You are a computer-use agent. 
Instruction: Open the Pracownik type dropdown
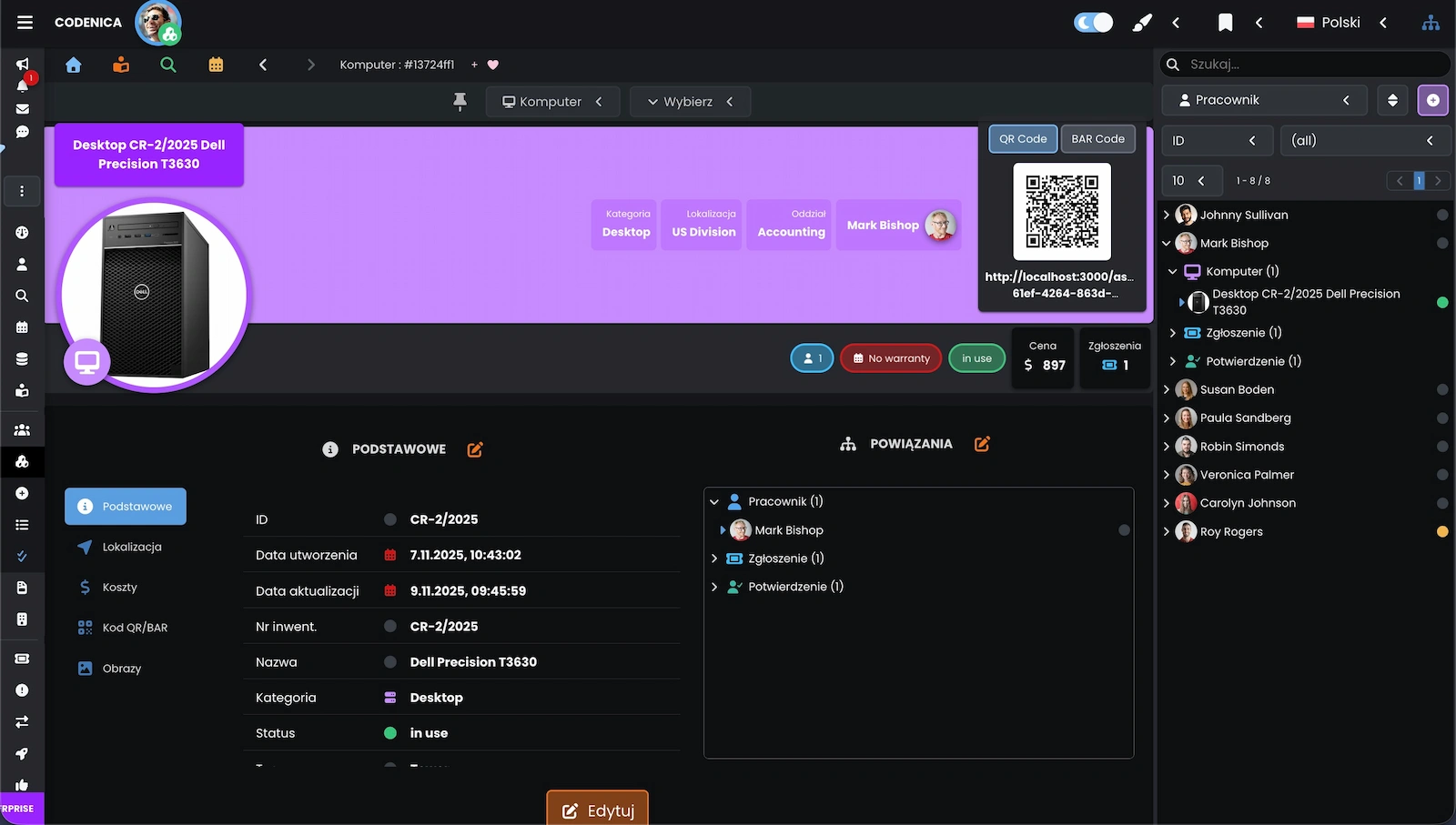(x=1264, y=100)
